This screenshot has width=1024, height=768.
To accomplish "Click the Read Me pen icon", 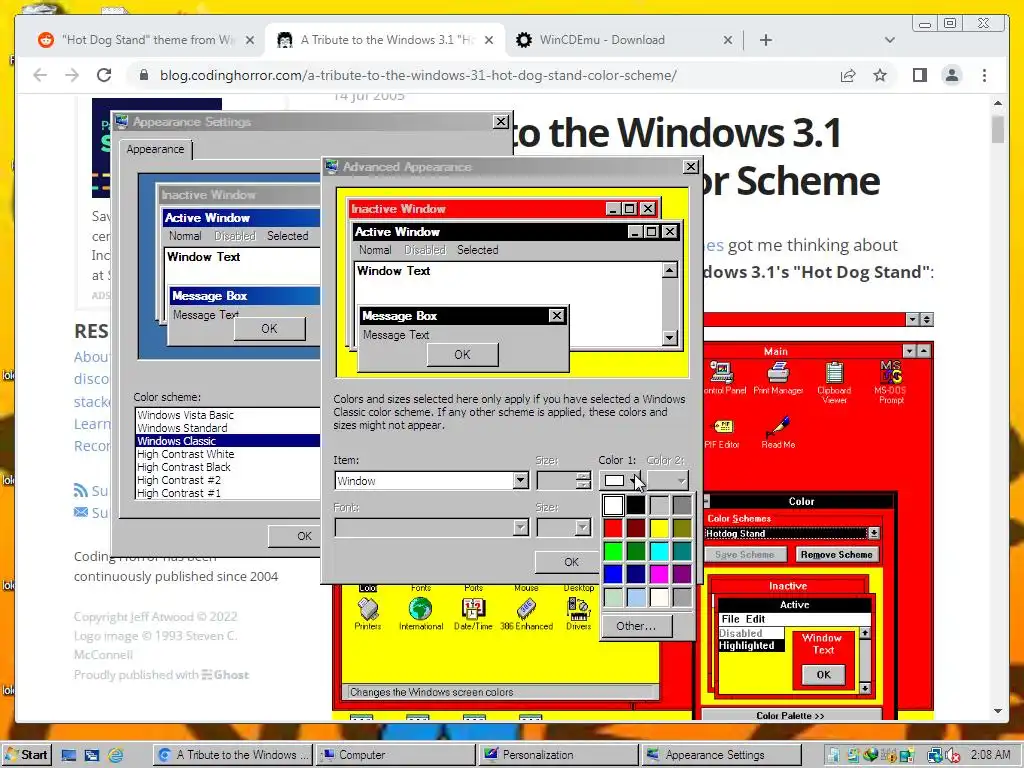I will 778,432.
